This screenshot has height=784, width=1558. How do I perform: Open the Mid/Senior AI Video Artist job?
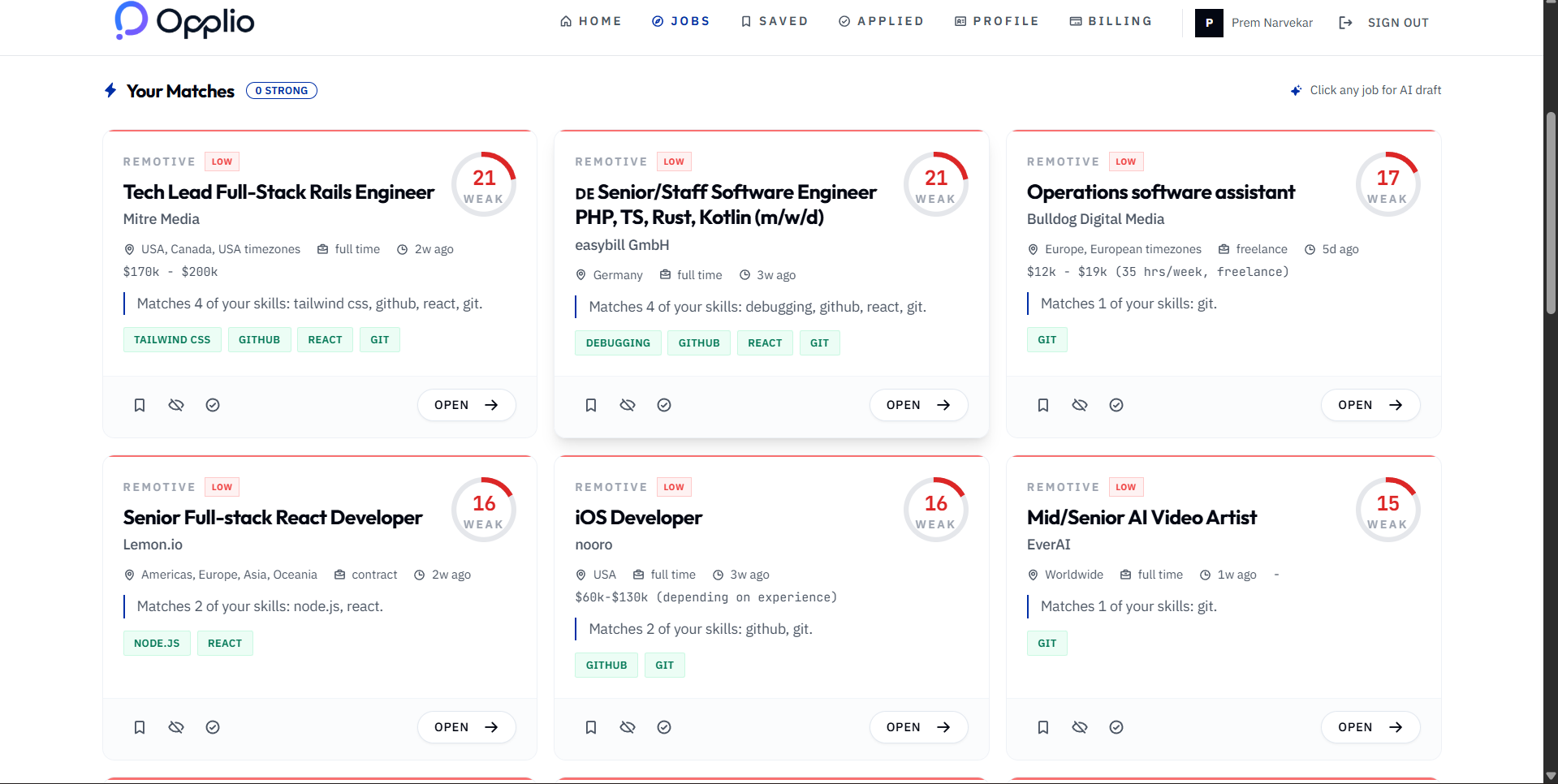[x=1370, y=727]
